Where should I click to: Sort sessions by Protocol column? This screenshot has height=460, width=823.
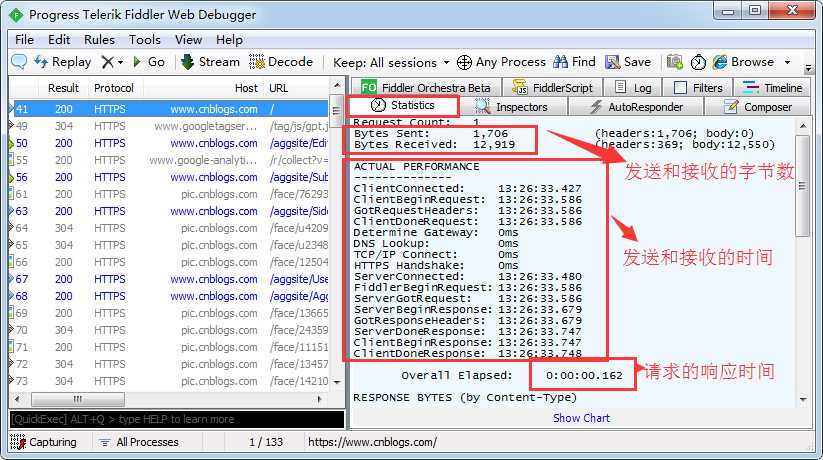114,88
